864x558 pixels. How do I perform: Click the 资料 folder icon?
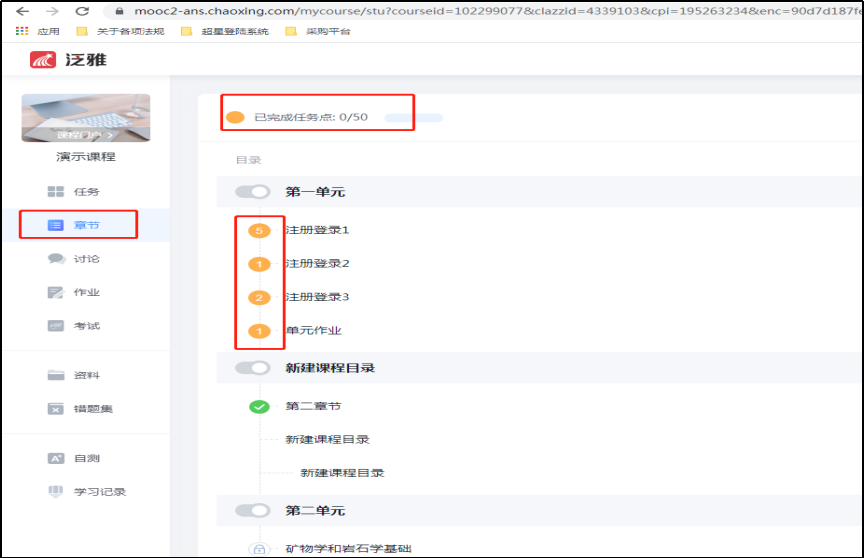point(56,375)
